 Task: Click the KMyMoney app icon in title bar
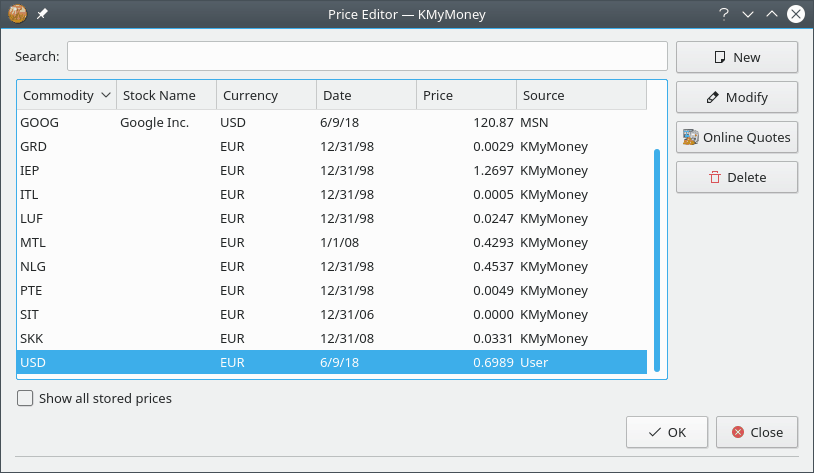tap(17, 14)
